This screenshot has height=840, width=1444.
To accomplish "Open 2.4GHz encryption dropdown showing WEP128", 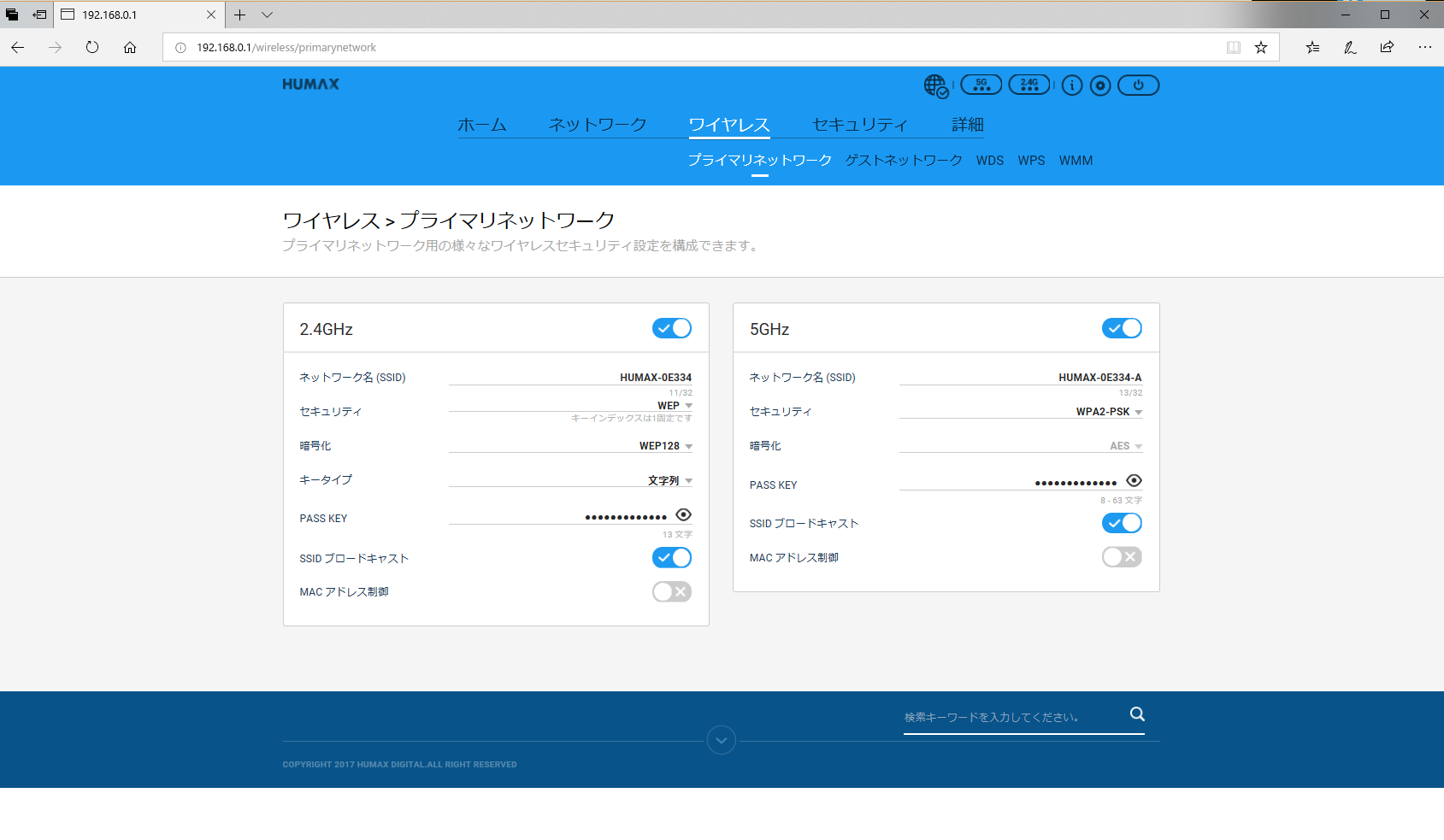I will pyautogui.click(x=570, y=445).
